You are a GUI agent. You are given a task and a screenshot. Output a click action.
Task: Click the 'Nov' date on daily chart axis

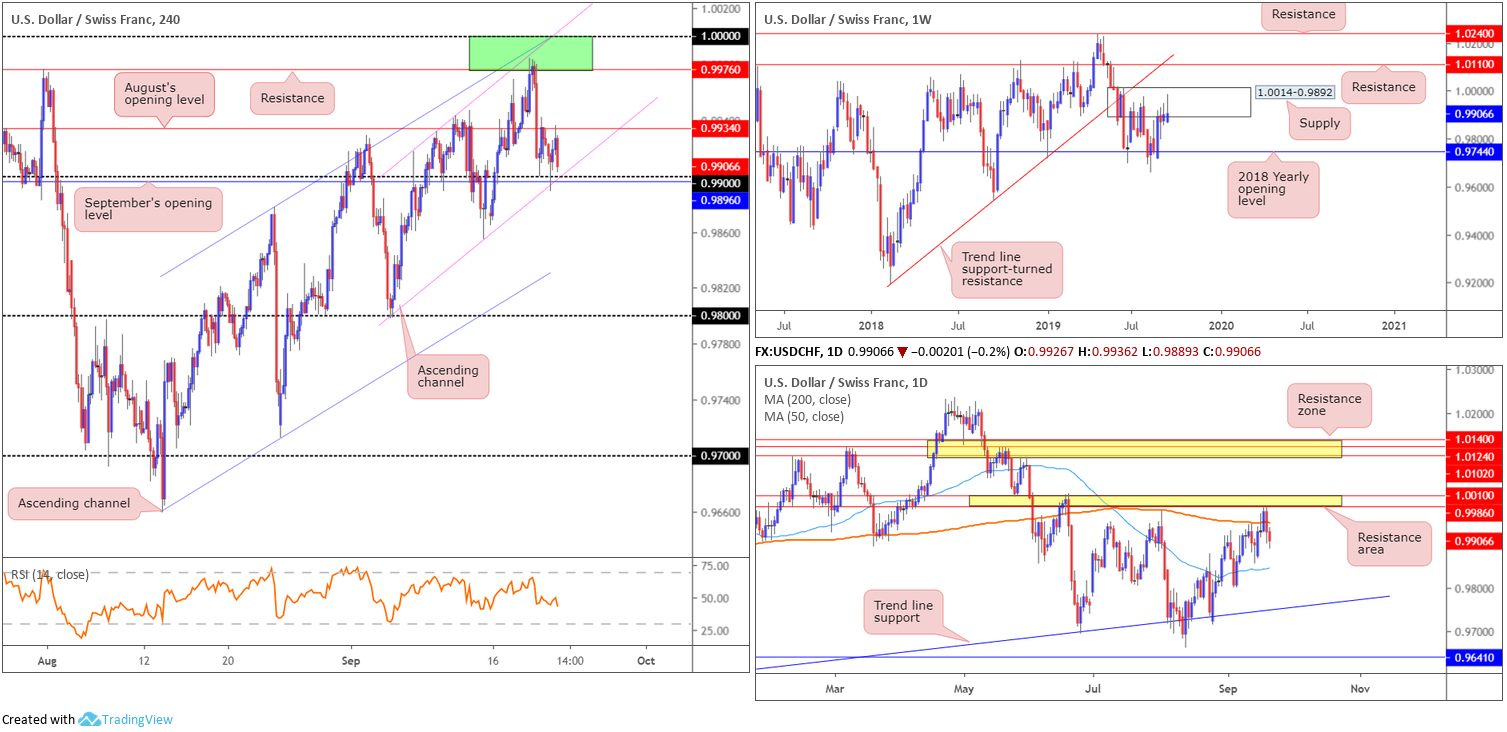pyautogui.click(x=1360, y=688)
